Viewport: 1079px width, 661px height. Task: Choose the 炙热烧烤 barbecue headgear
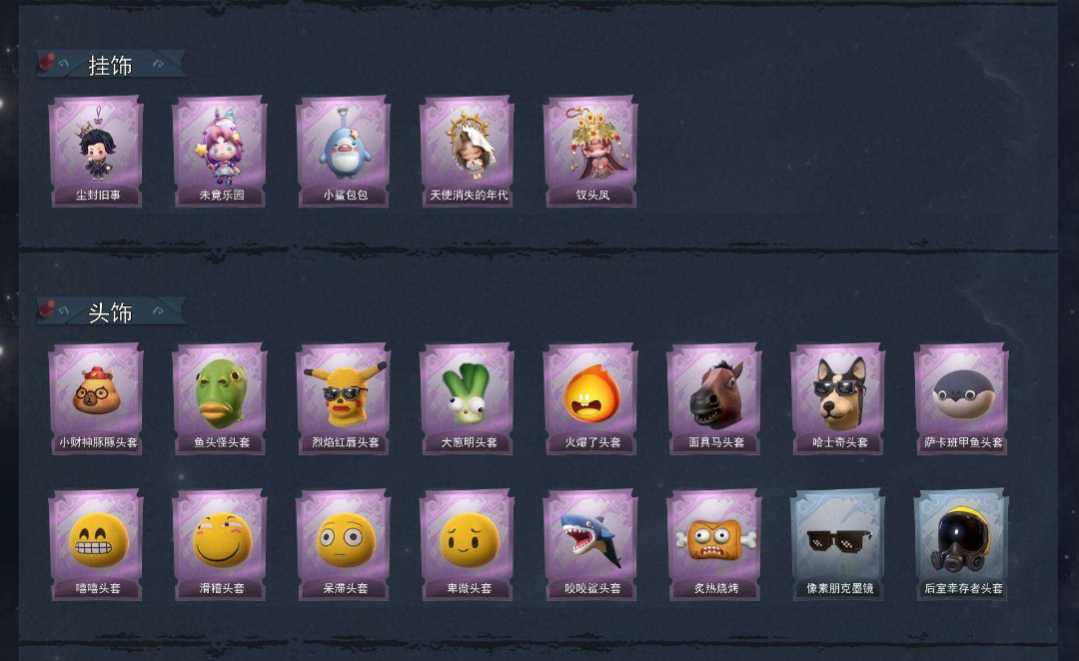click(x=714, y=545)
